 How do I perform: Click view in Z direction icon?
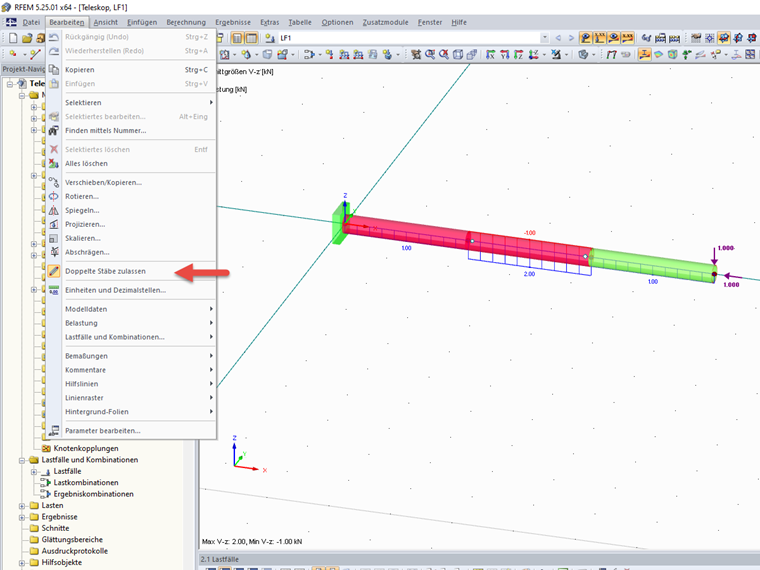(519, 54)
